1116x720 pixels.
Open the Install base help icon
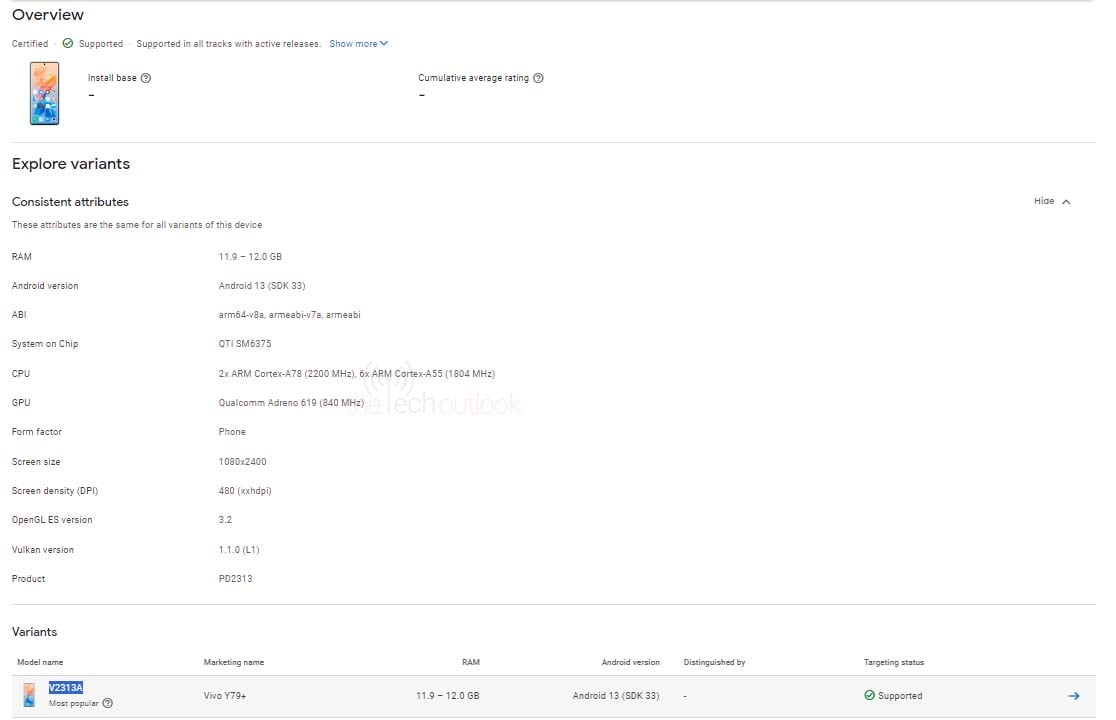click(146, 77)
